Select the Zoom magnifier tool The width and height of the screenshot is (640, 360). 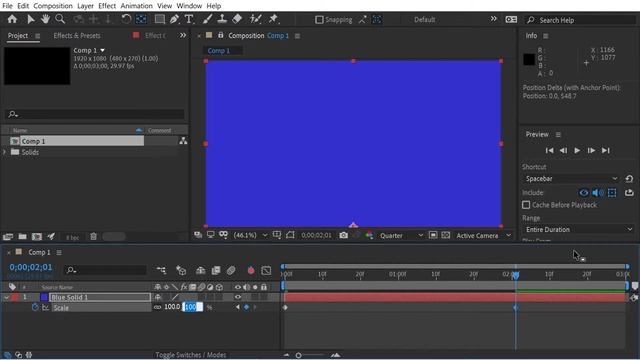[60, 19]
